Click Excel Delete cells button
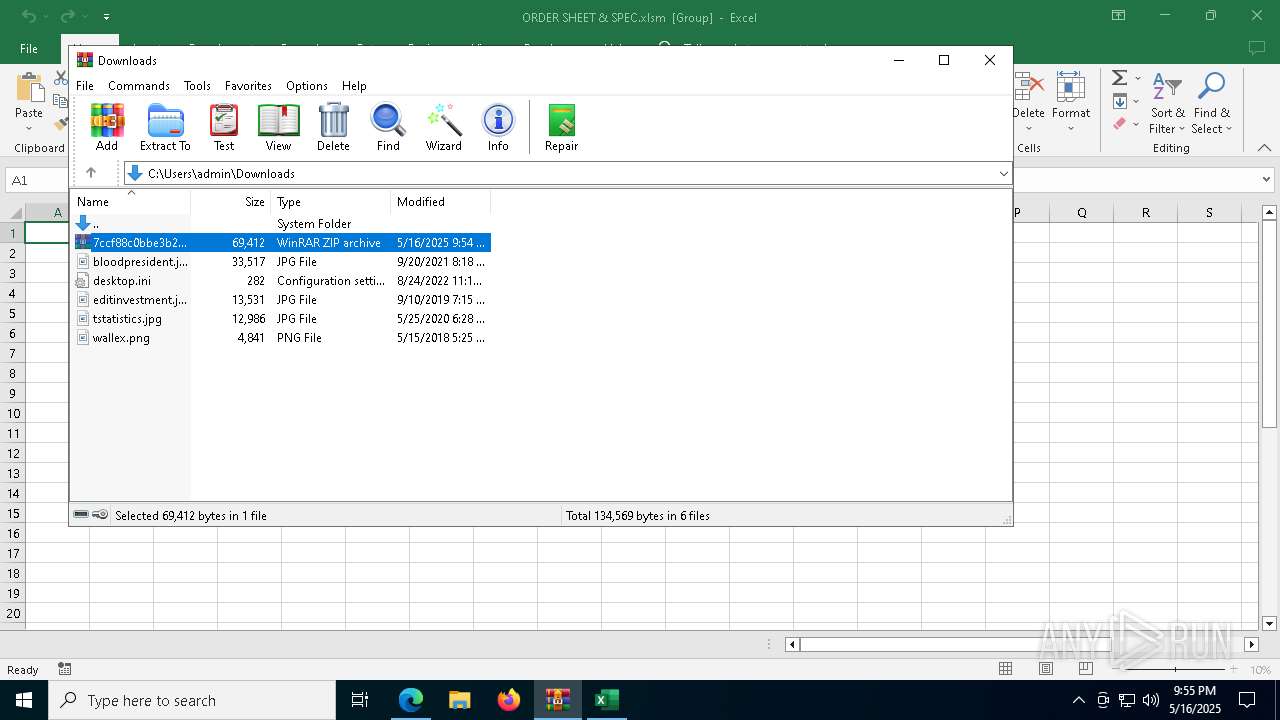 1028,101
